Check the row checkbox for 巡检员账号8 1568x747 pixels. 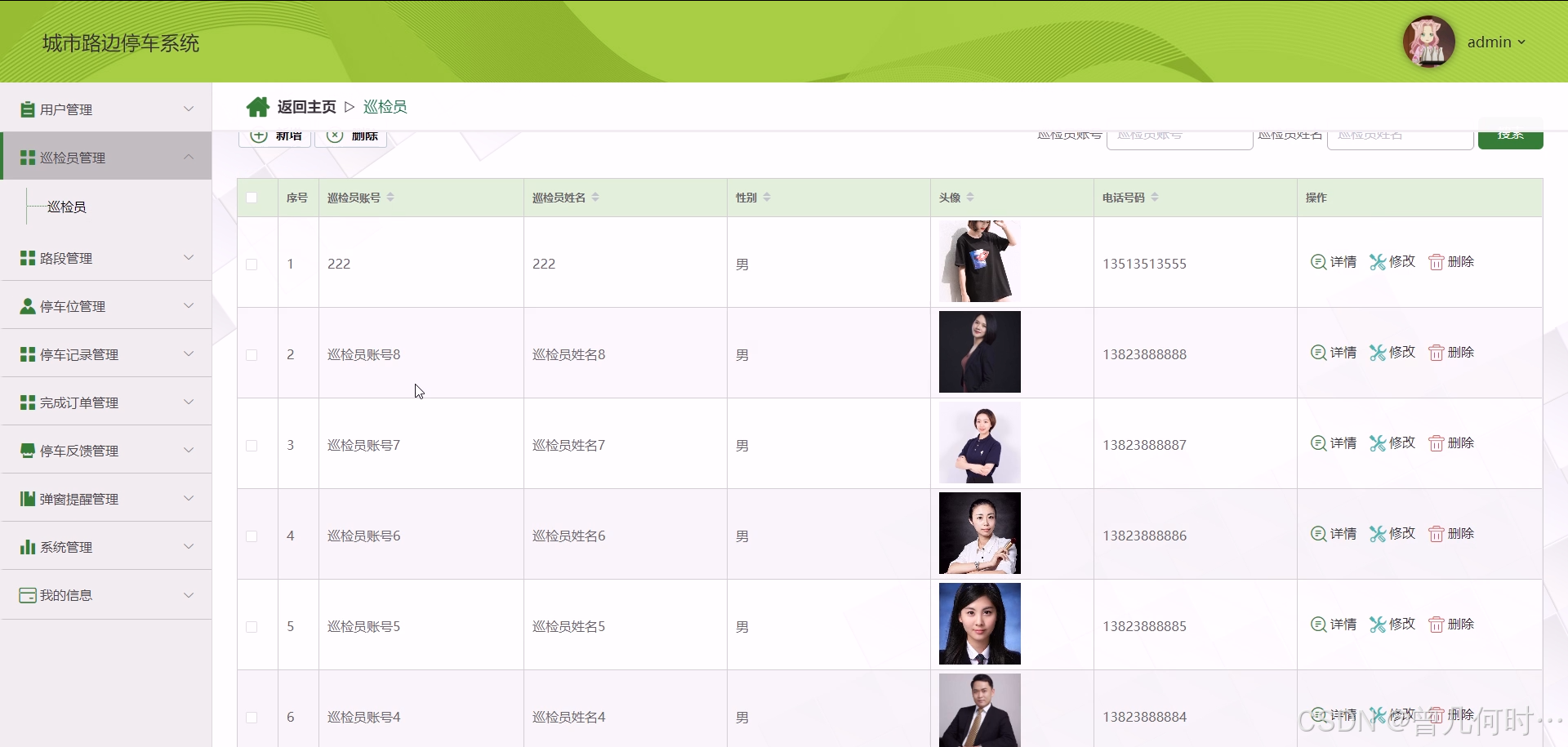click(252, 354)
